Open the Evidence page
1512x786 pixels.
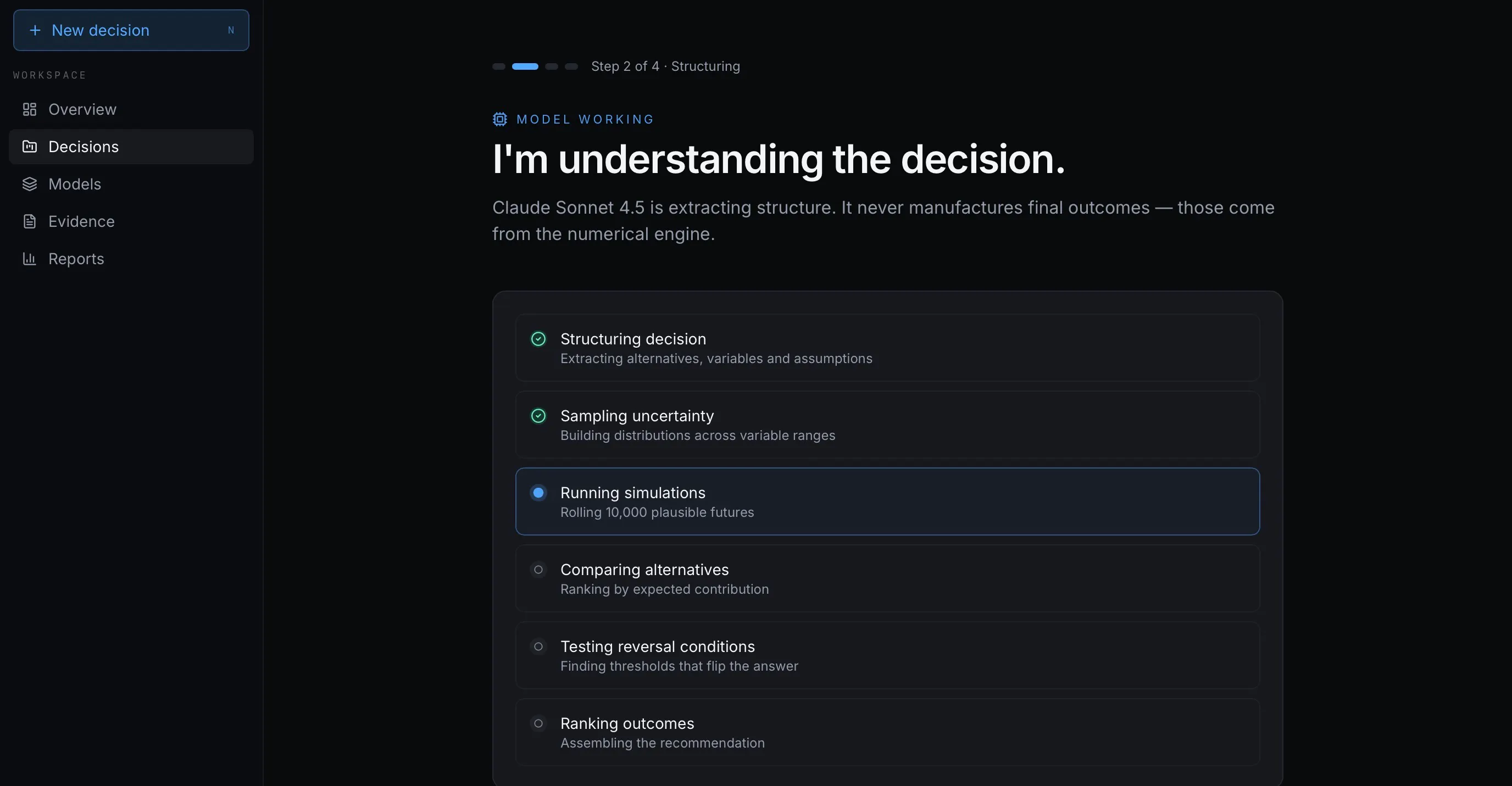pyautogui.click(x=131, y=221)
